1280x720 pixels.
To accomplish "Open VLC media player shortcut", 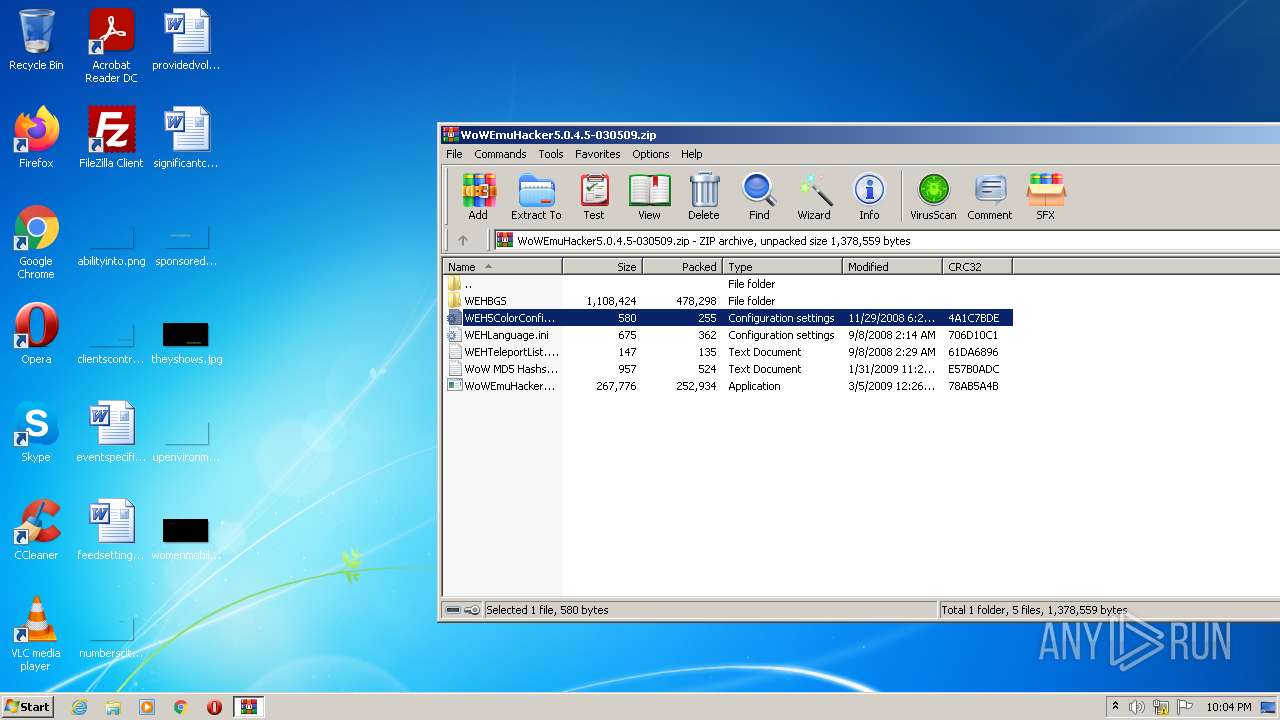I will 36,634.
